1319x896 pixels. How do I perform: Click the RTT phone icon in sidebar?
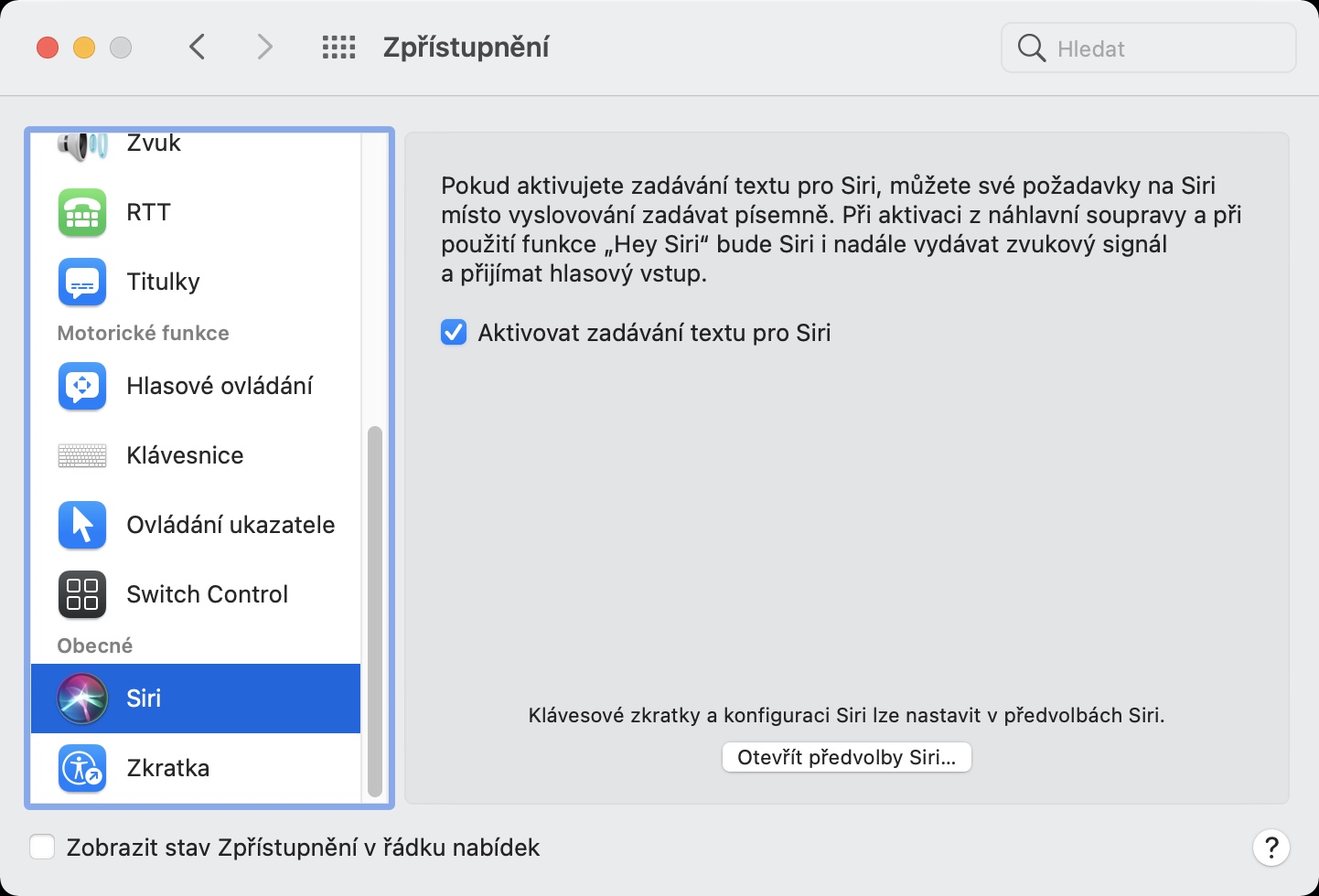tap(82, 212)
